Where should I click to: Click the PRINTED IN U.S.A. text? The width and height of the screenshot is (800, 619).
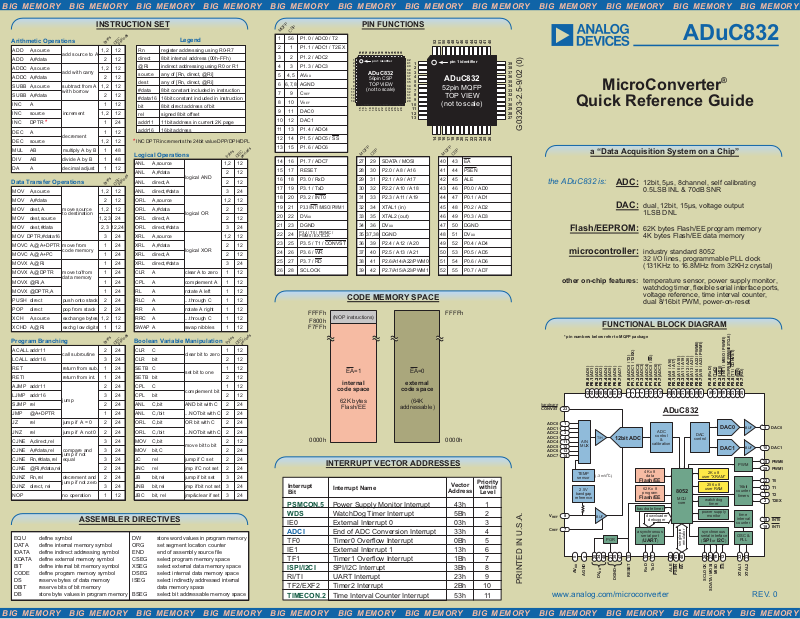coord(519,549)
